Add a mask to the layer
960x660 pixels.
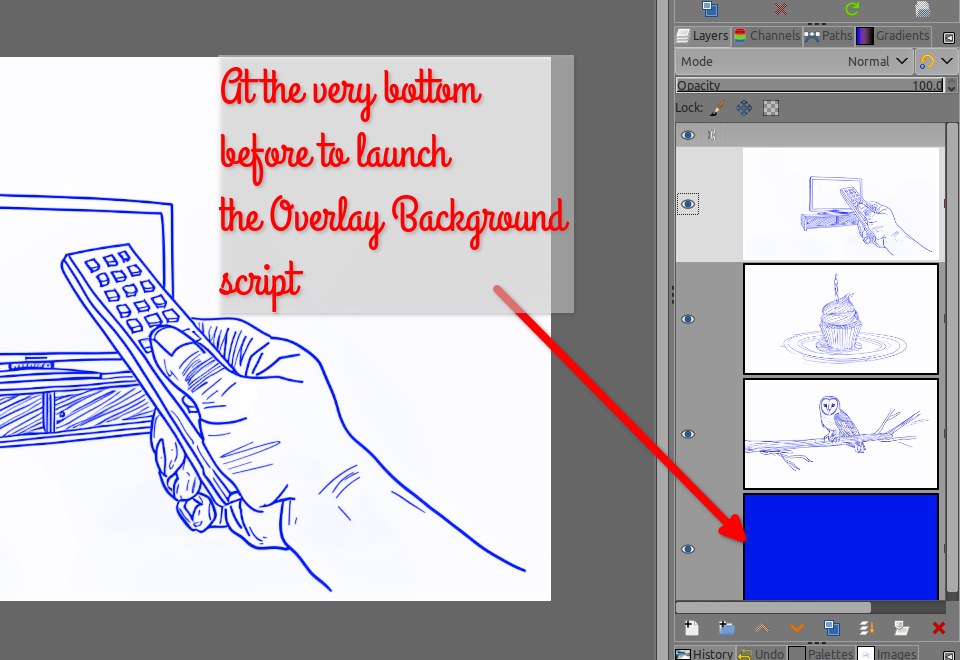(x=902, y=628)
